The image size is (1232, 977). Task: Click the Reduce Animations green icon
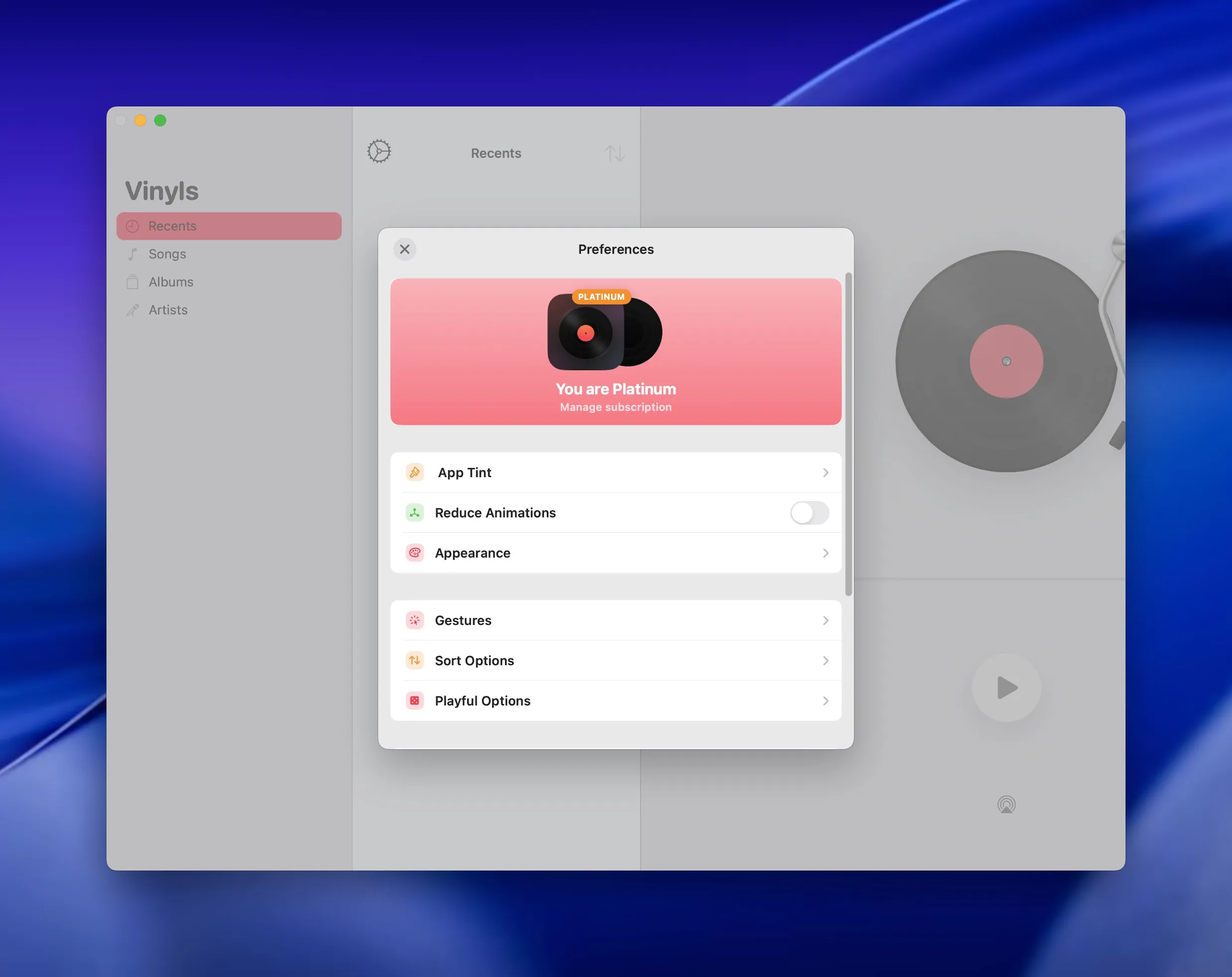tap(415, 512)
